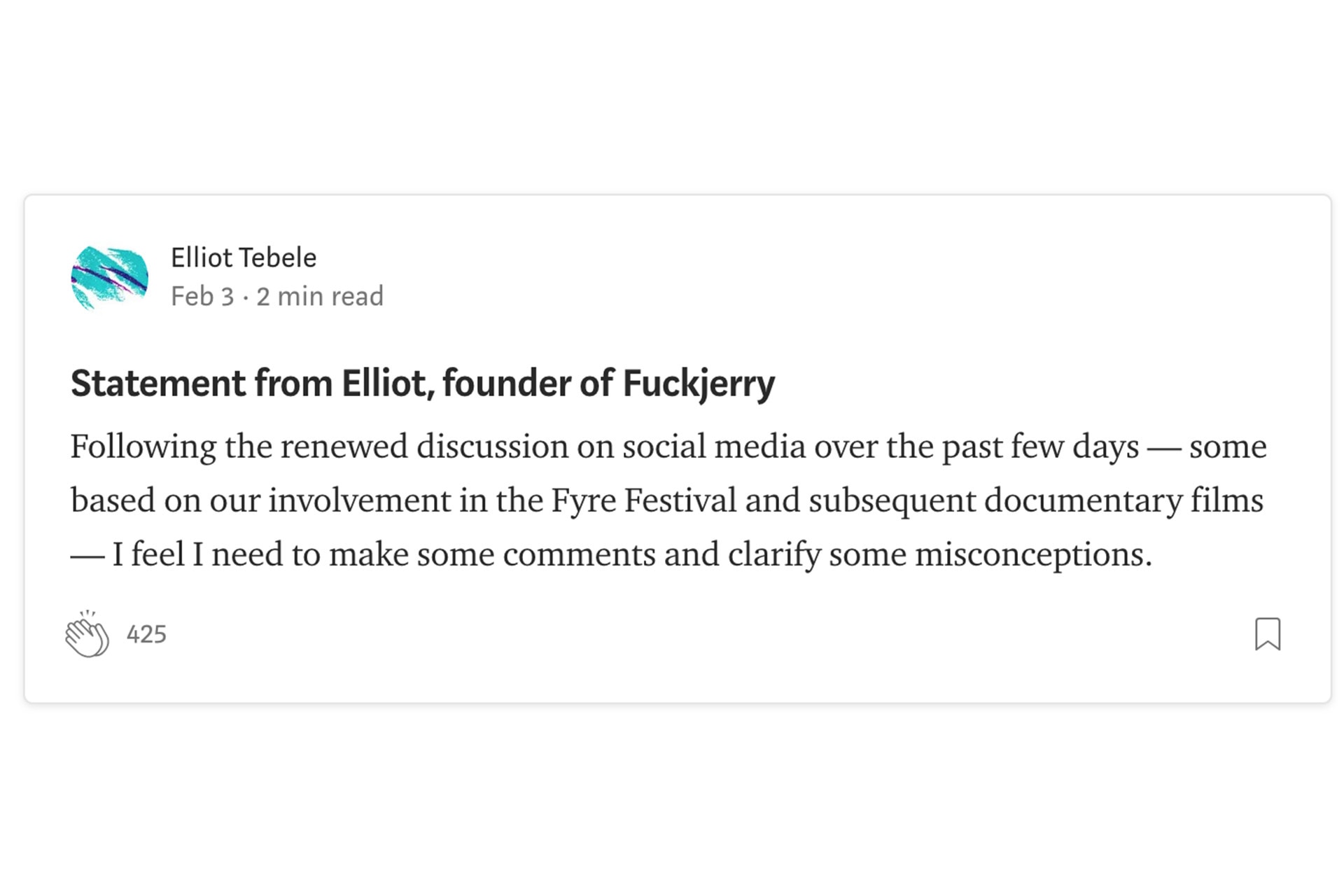Click the word Fuckjerry in the headline

click(x=699, y=384)
